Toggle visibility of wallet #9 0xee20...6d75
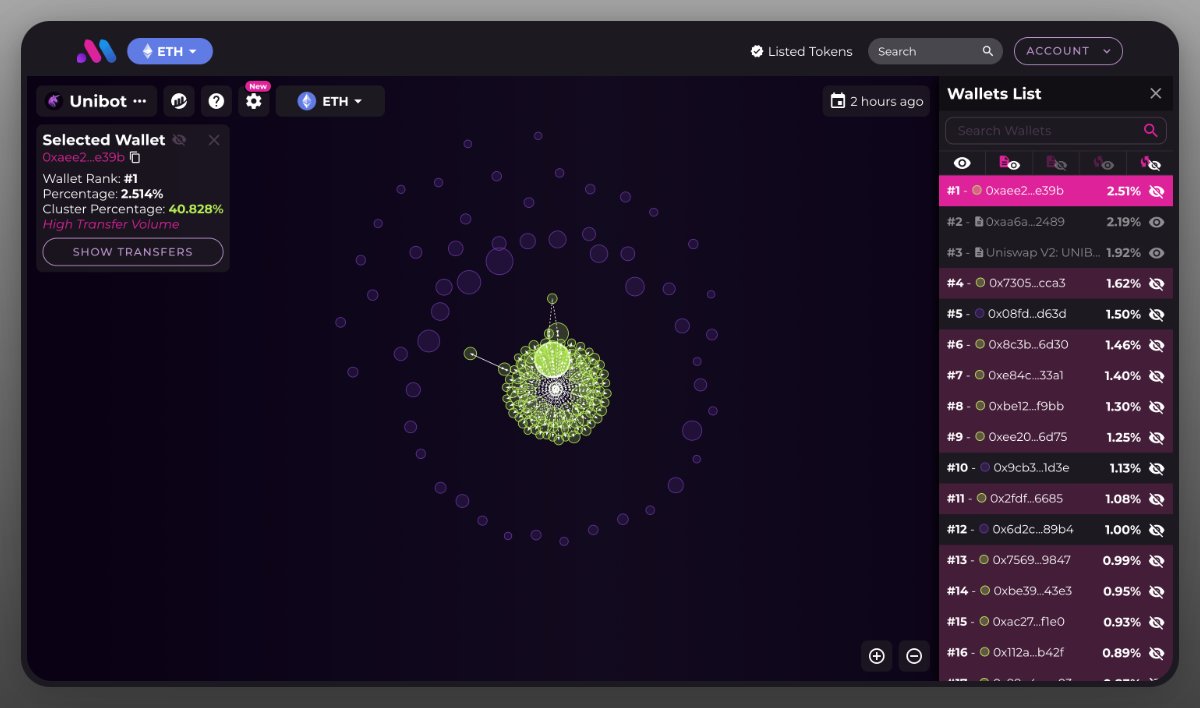The height and width of the screenshot is (708, 1200). click(1157, 438)
